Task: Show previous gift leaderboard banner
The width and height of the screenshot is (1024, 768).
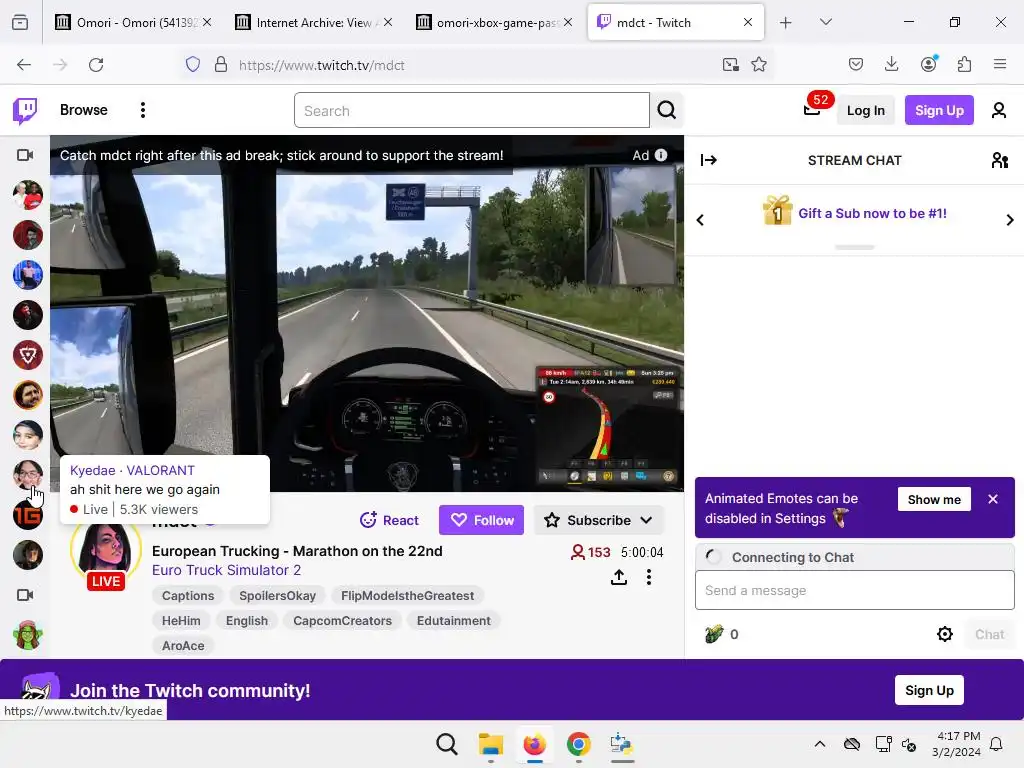Action: pos(700,220)
